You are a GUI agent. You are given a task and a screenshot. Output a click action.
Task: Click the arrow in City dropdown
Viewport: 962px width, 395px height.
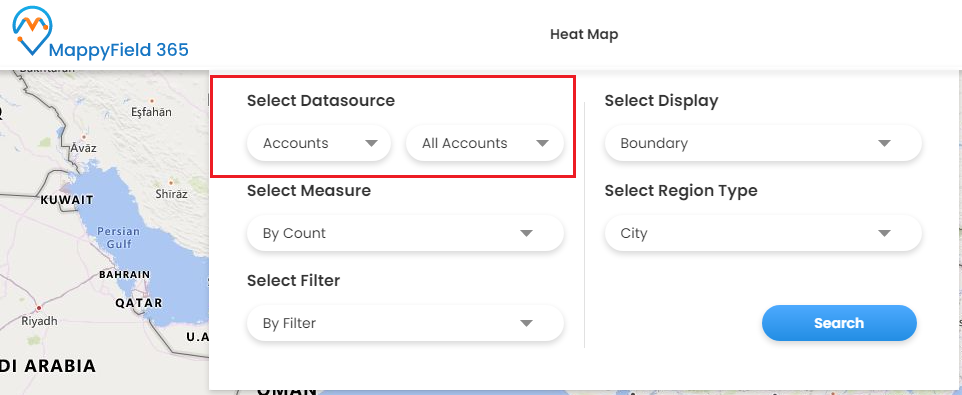(x=884, y=234)
